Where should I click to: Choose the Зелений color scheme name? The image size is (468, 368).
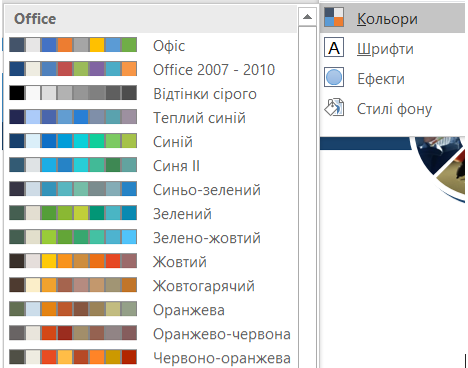(182, 214)
